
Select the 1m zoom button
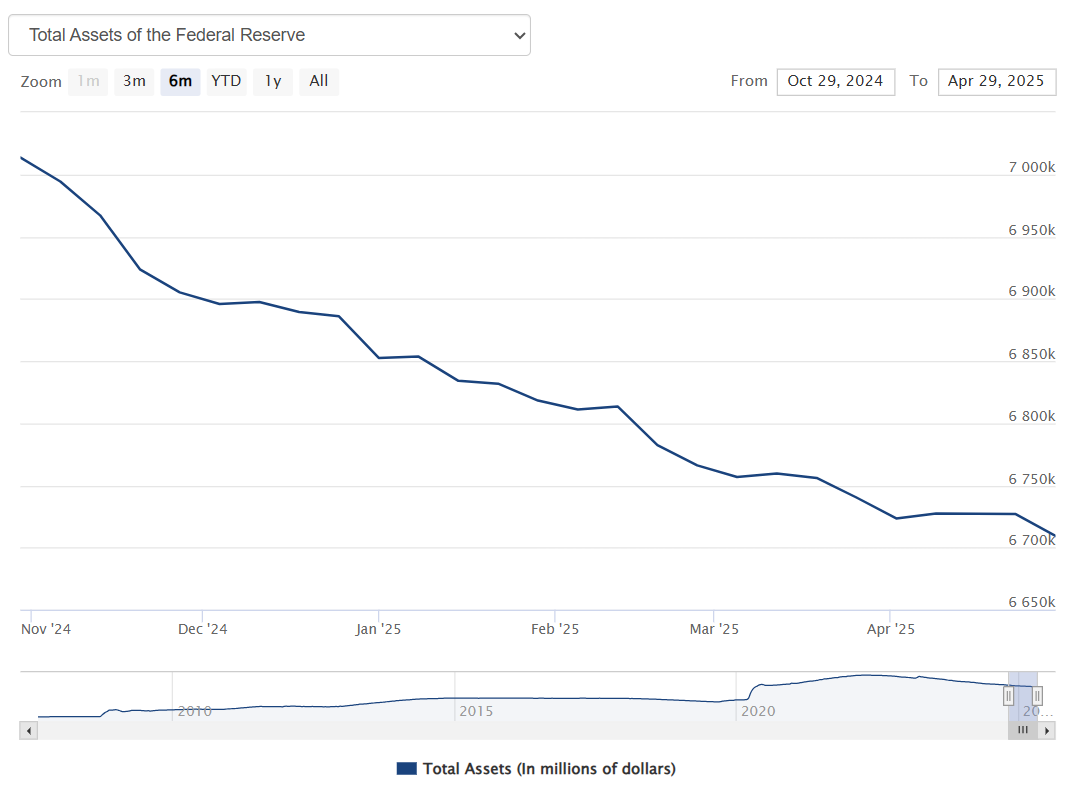pyautogui.click(x=88, y=82)
